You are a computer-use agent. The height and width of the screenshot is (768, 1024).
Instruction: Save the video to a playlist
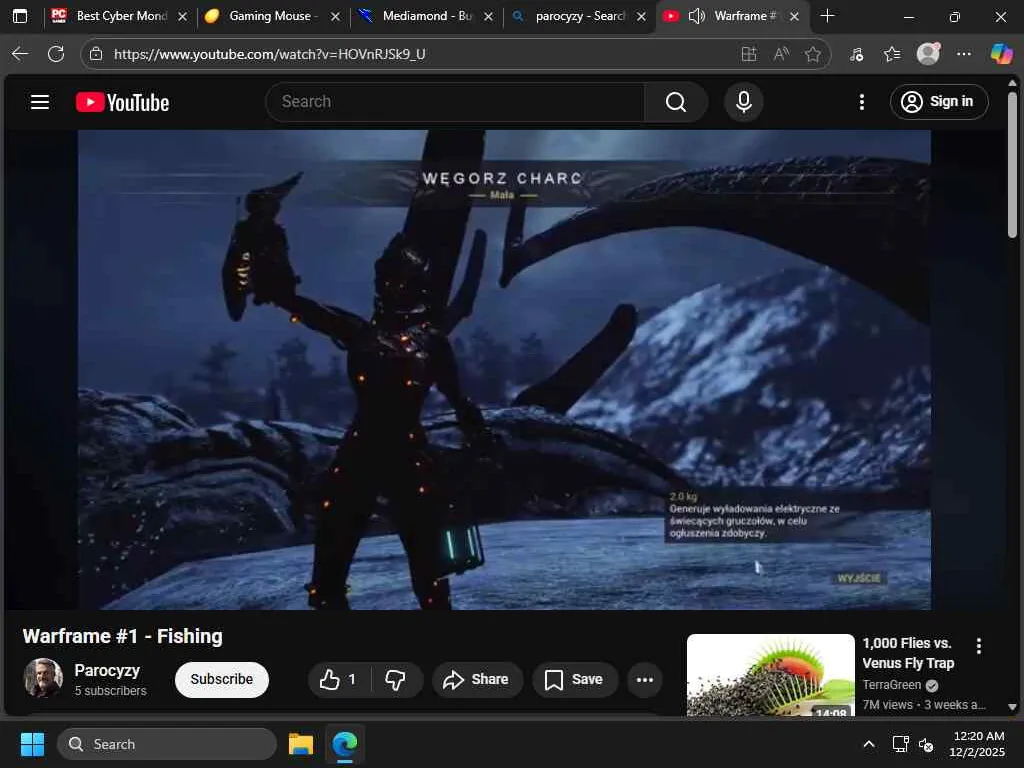pyautogui.click(x=574, y=679)
